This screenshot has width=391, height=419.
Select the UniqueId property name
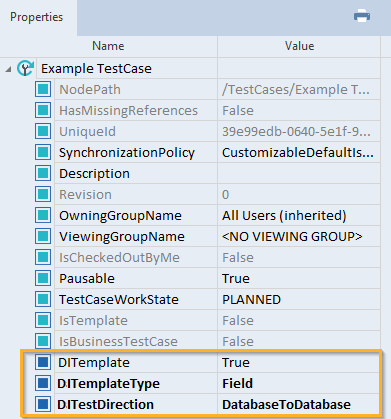(87, 131)
